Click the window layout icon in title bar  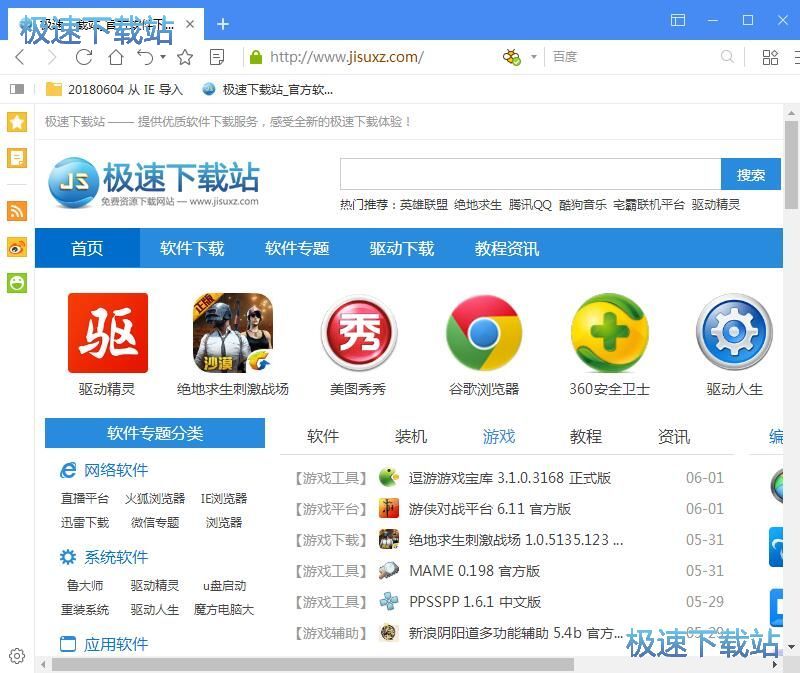[678, 20]
